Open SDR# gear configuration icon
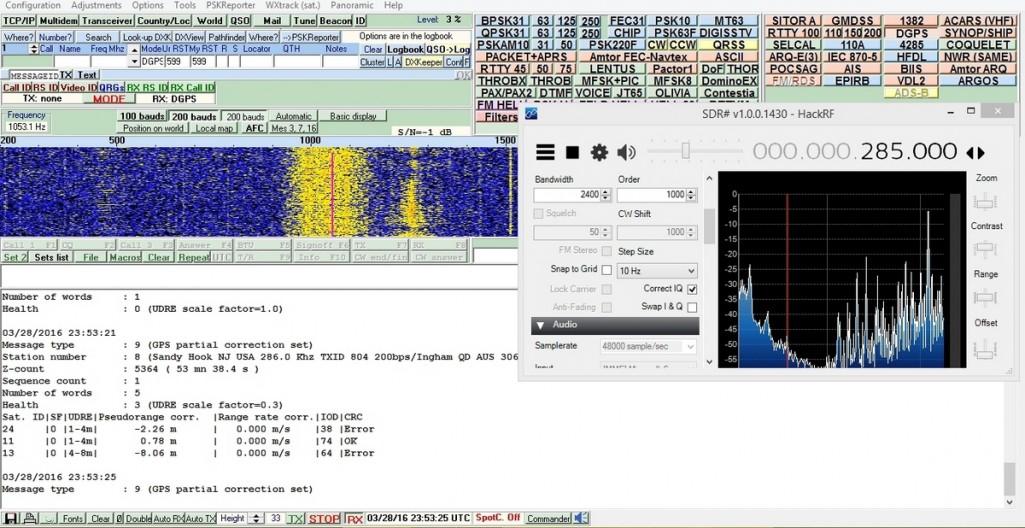The height and width of the screenshot is (528, 1025). coord(599,152)
